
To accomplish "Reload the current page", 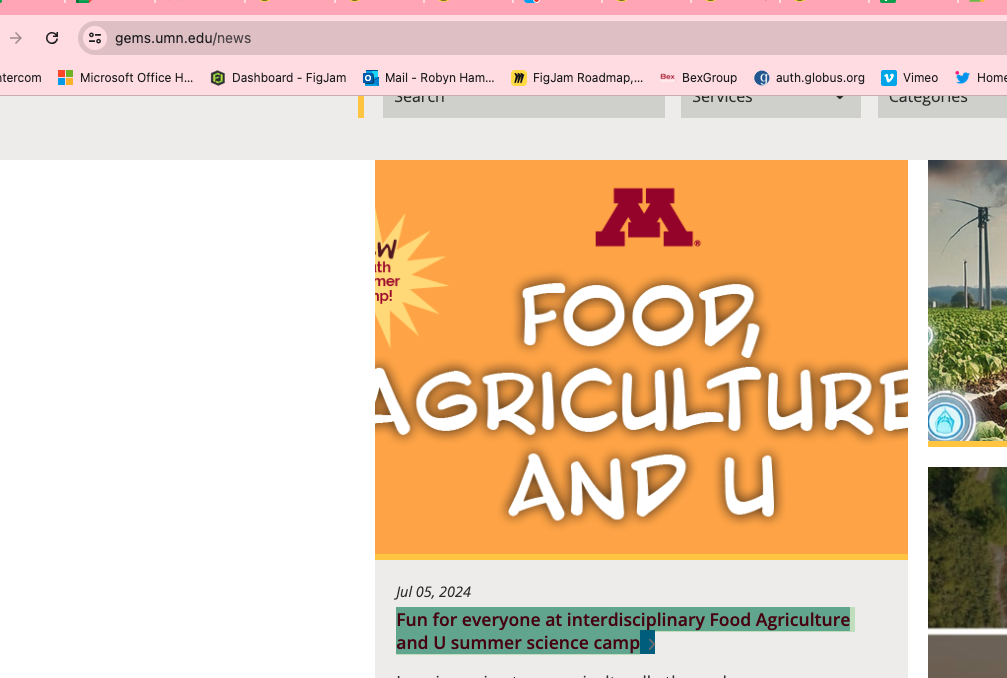I will tap(52, 38).
